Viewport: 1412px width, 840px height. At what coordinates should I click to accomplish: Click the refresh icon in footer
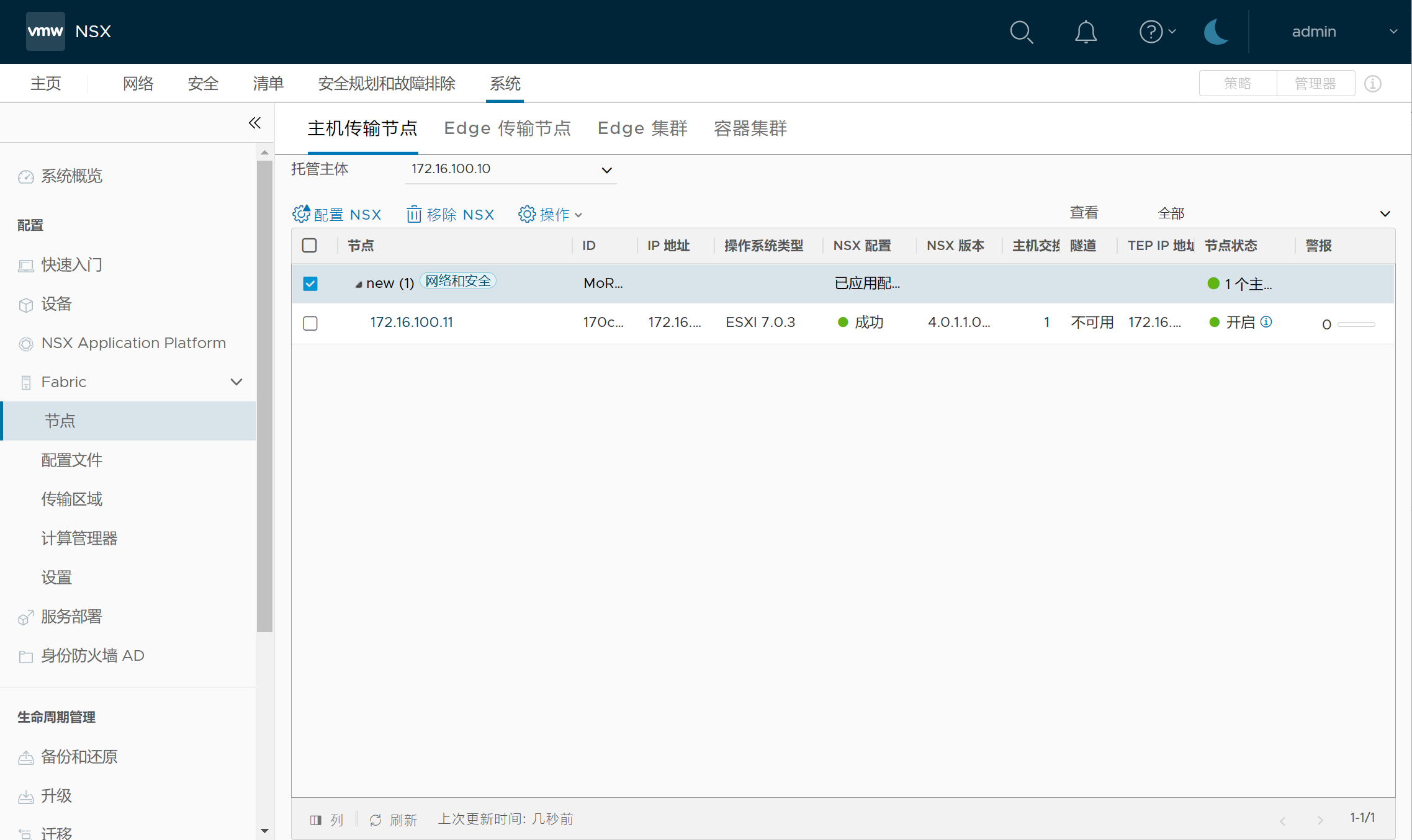(375, 820)
